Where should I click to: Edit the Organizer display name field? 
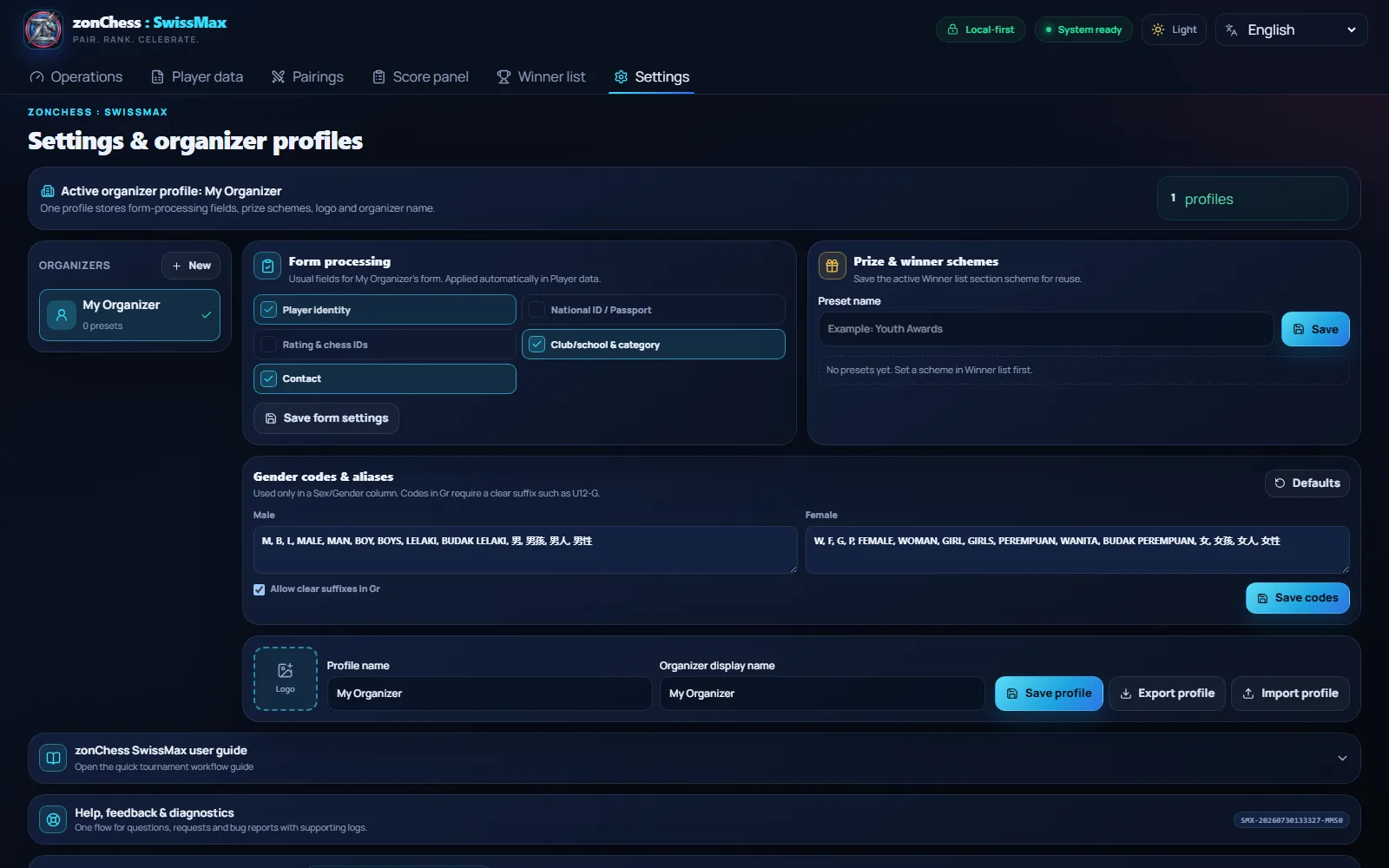[x=822, y=694]
